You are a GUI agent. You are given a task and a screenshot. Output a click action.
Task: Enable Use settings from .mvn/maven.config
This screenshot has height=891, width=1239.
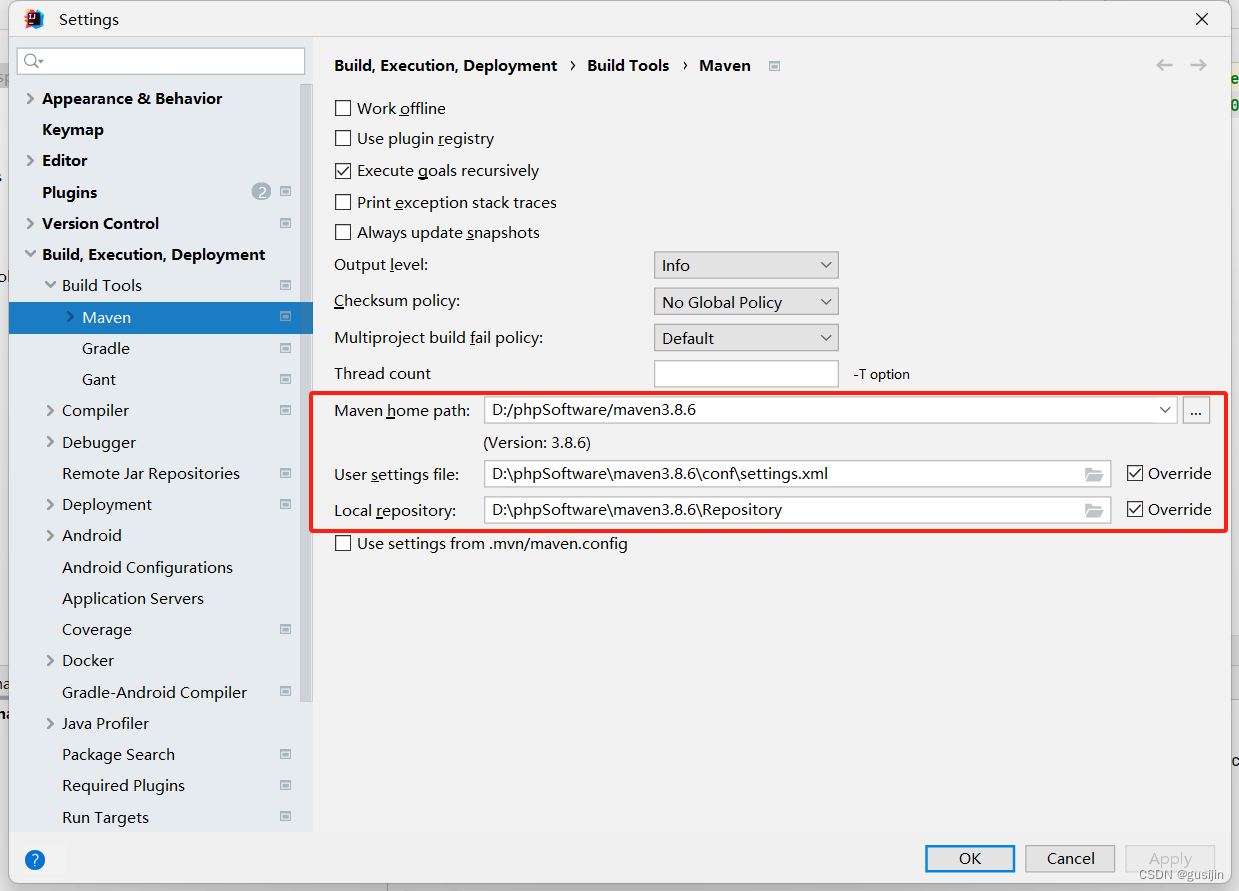coord(343,544)
